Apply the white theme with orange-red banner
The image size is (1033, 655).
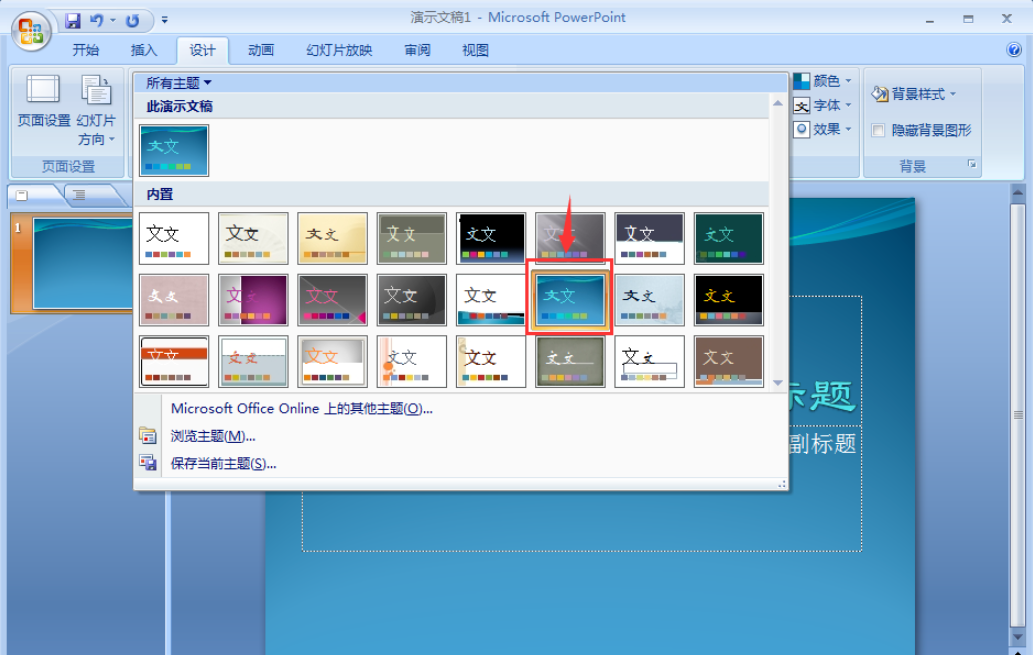coord(174,361)
